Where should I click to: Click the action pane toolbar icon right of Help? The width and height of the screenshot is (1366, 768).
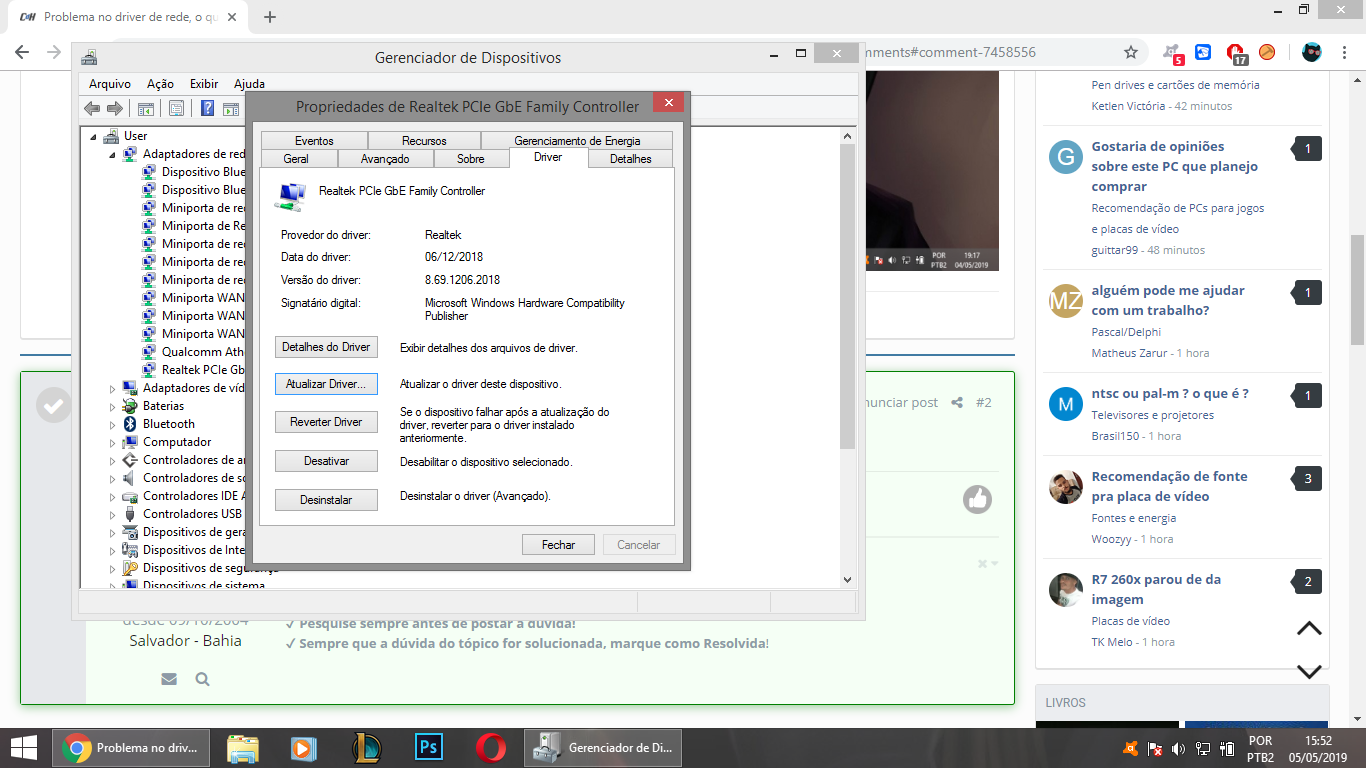tap(231, 108)
